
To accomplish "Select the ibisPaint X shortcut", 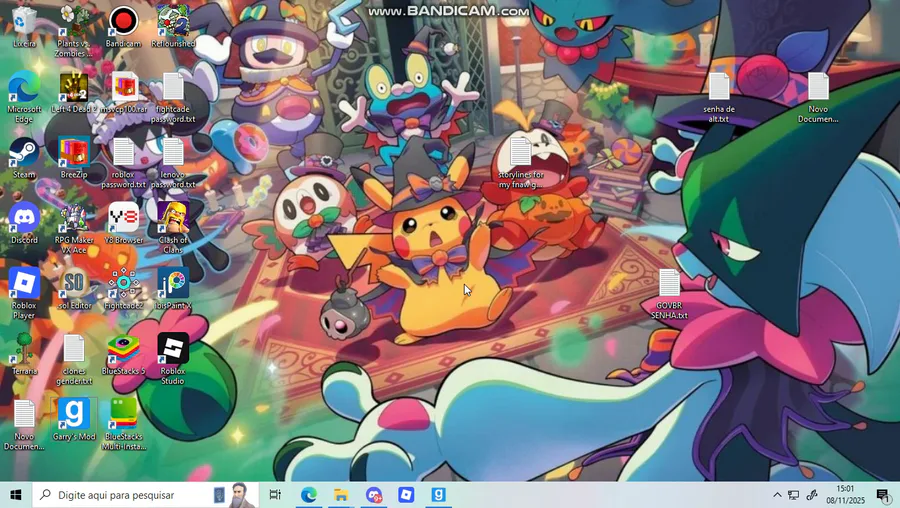I will coord(173,289).
